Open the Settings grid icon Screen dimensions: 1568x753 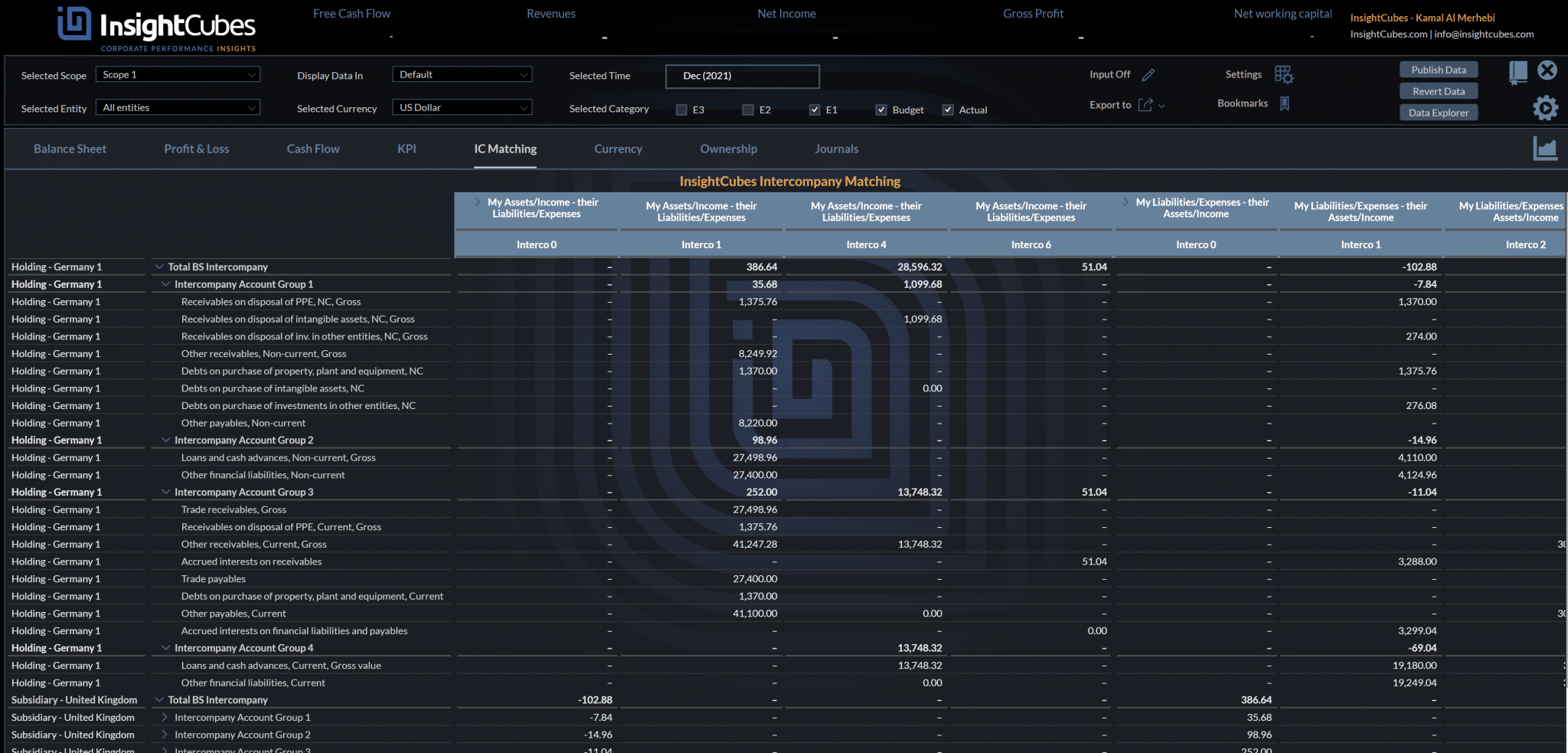[x=1284, y=74]
